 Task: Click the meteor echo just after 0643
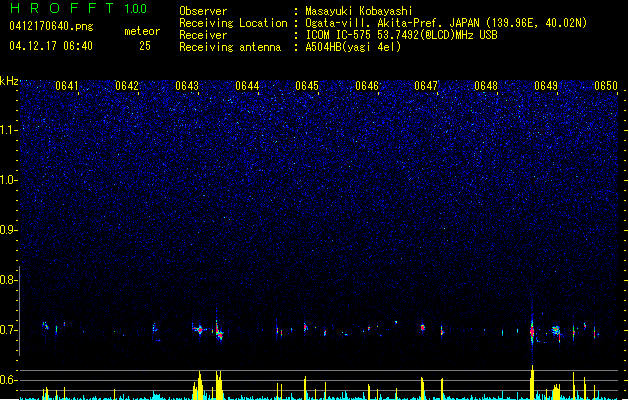pyautogui.click(x=199, y=330)
